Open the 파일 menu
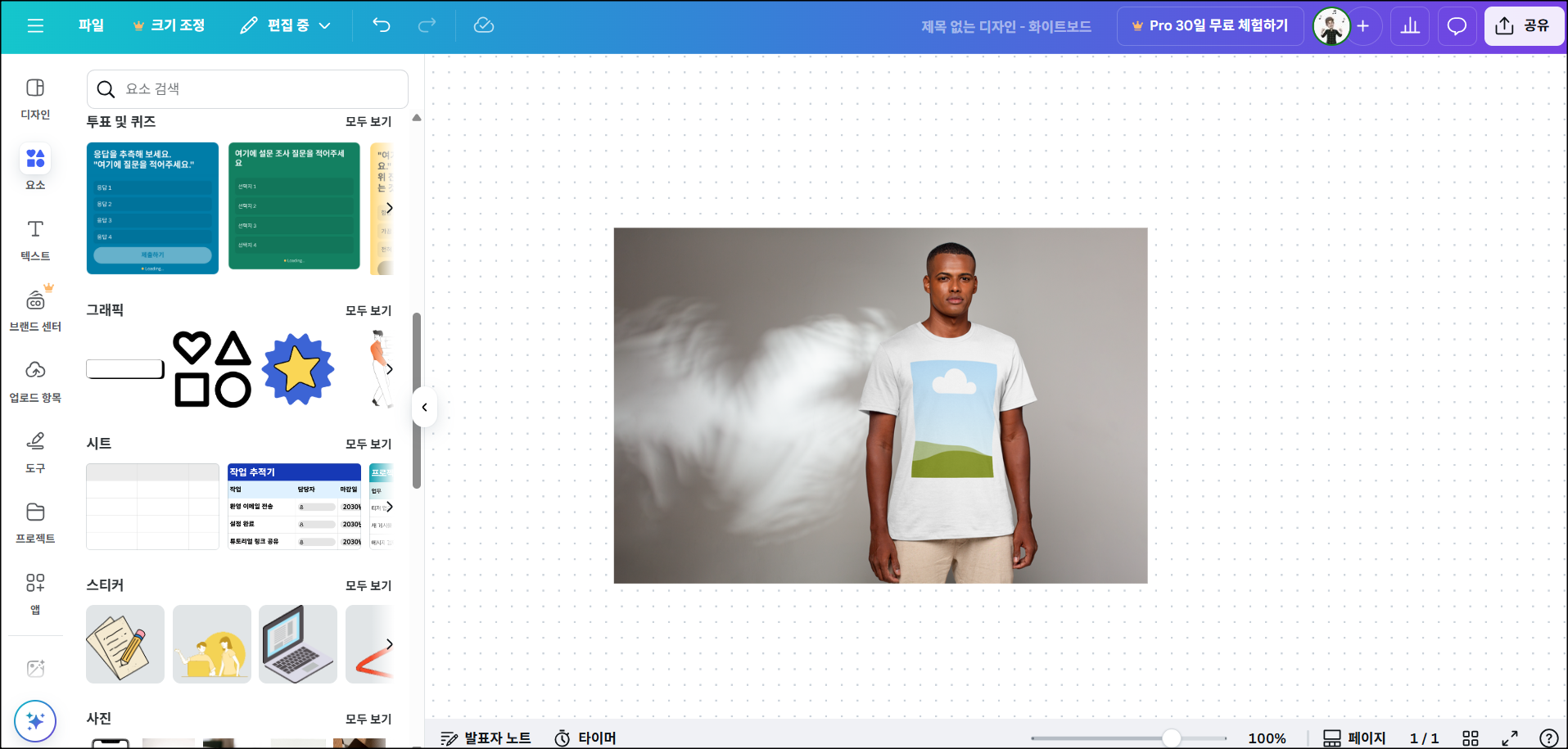The image size is (1568, 749). 91,25
